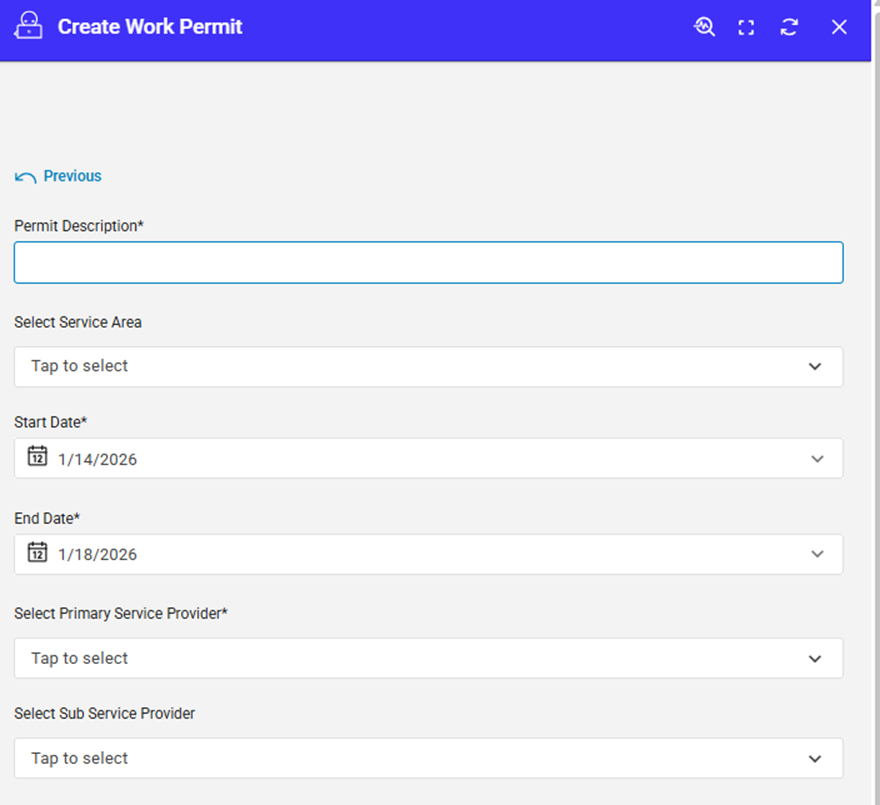Click the chevron in the Service Area field
Screen dimensions: 880x805
pos(815,367)
